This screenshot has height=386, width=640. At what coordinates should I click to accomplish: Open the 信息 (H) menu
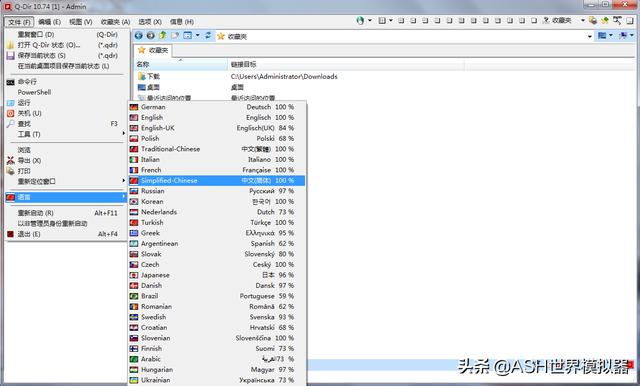coord(182,22)
